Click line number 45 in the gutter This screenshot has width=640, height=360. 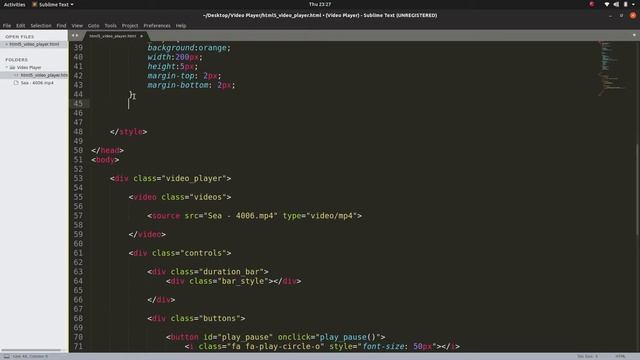78,104
